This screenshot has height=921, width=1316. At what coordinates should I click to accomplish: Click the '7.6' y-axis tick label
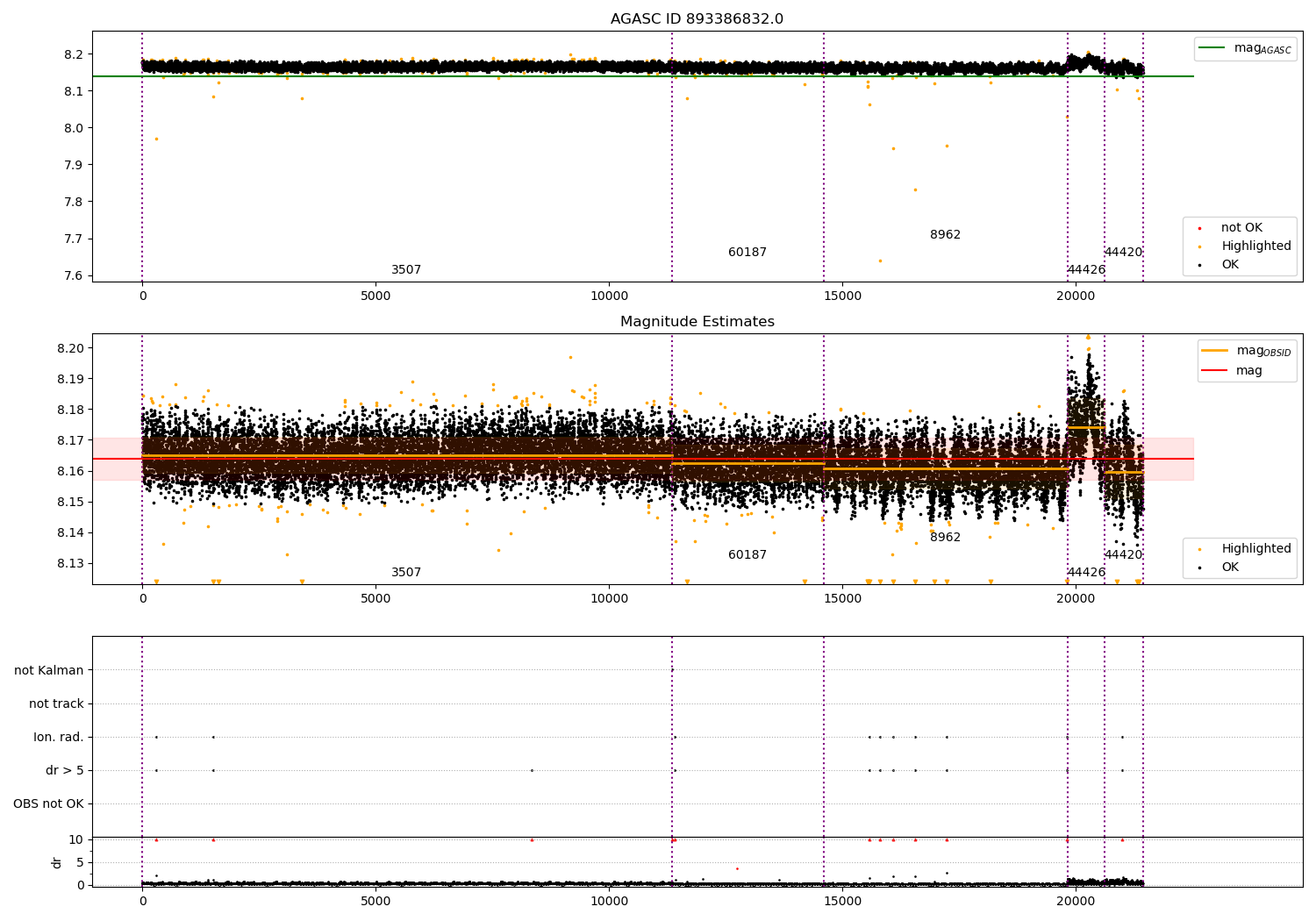(x=74, y=275)
